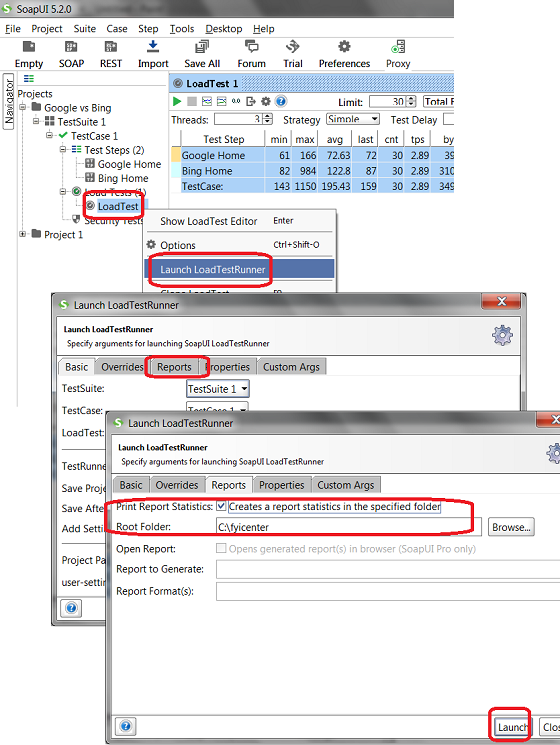Switch to Properties tab in front dialog
The height and width of the screenshot is (745, 560).
(282, 485)
